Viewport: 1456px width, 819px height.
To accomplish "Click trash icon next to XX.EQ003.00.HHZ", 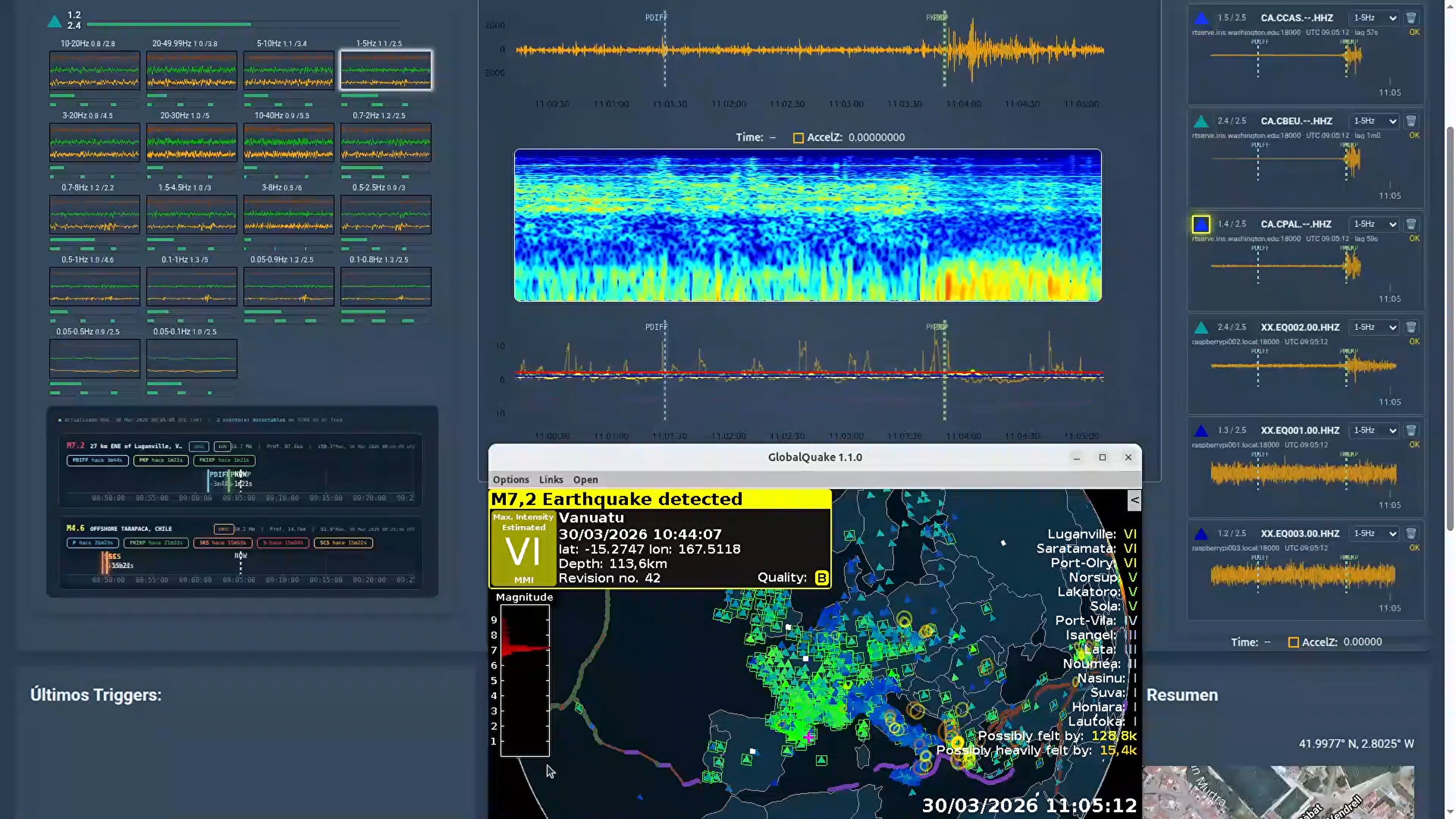I will (1411, 533).
